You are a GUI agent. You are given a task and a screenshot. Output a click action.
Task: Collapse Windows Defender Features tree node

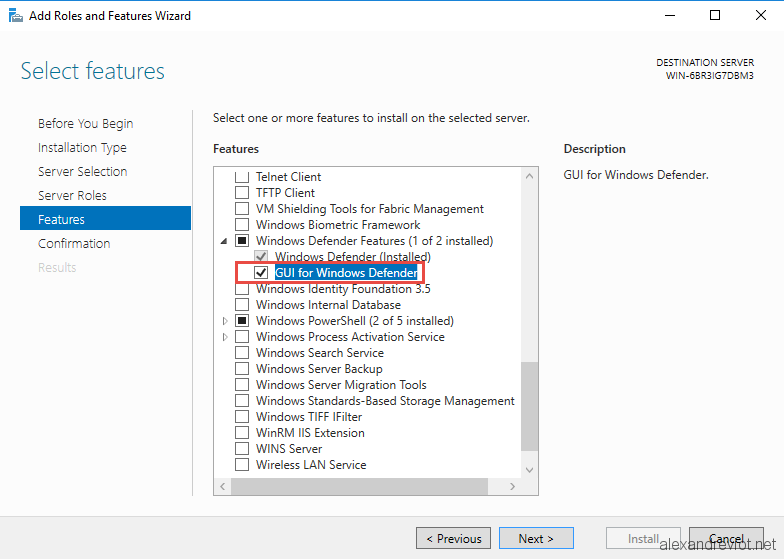pos(224,241)
